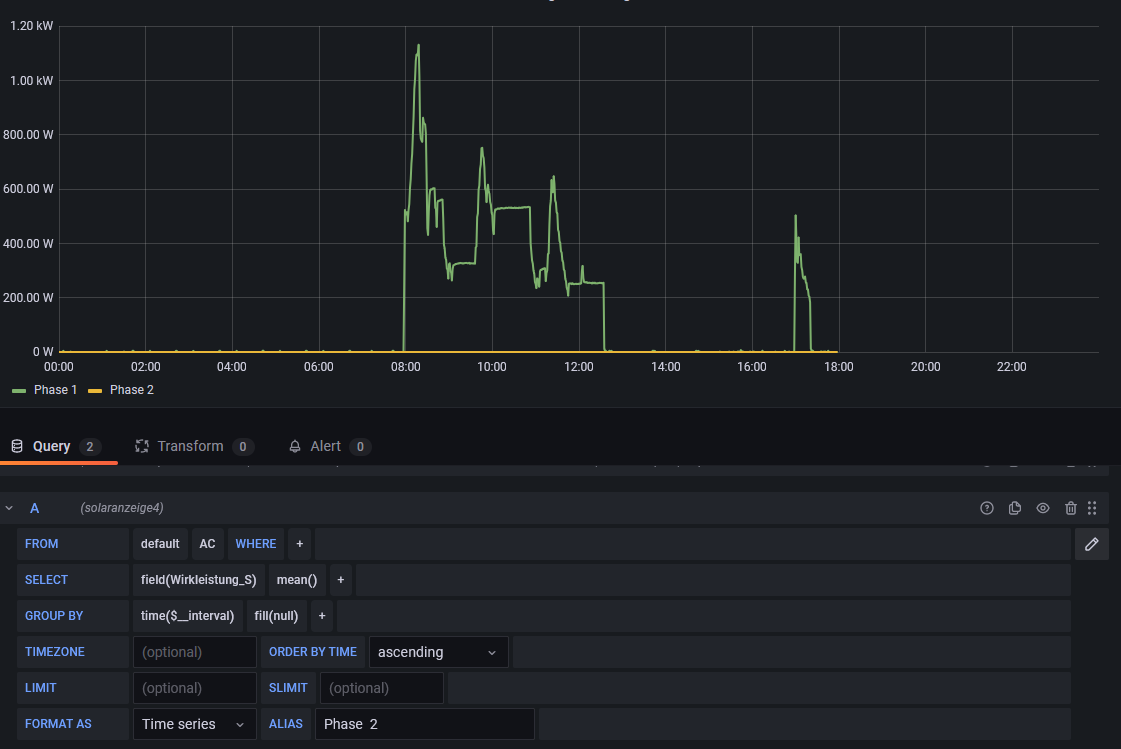This screenshot has width=1121, height=749.
Task: Click the ALIAS input containing Phase 2
Action: click(424, 724)
